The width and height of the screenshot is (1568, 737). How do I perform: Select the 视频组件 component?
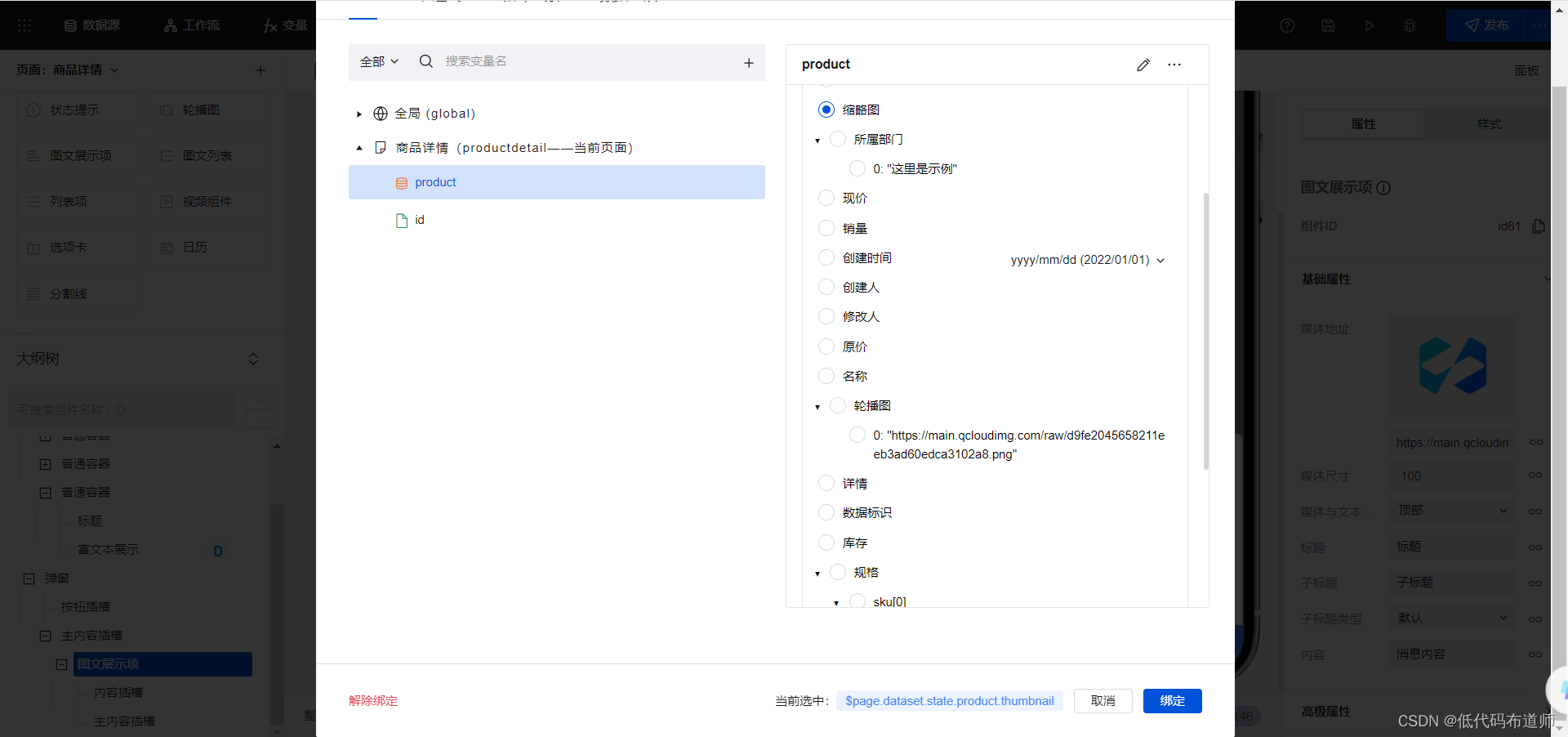(x=209, y=202)
